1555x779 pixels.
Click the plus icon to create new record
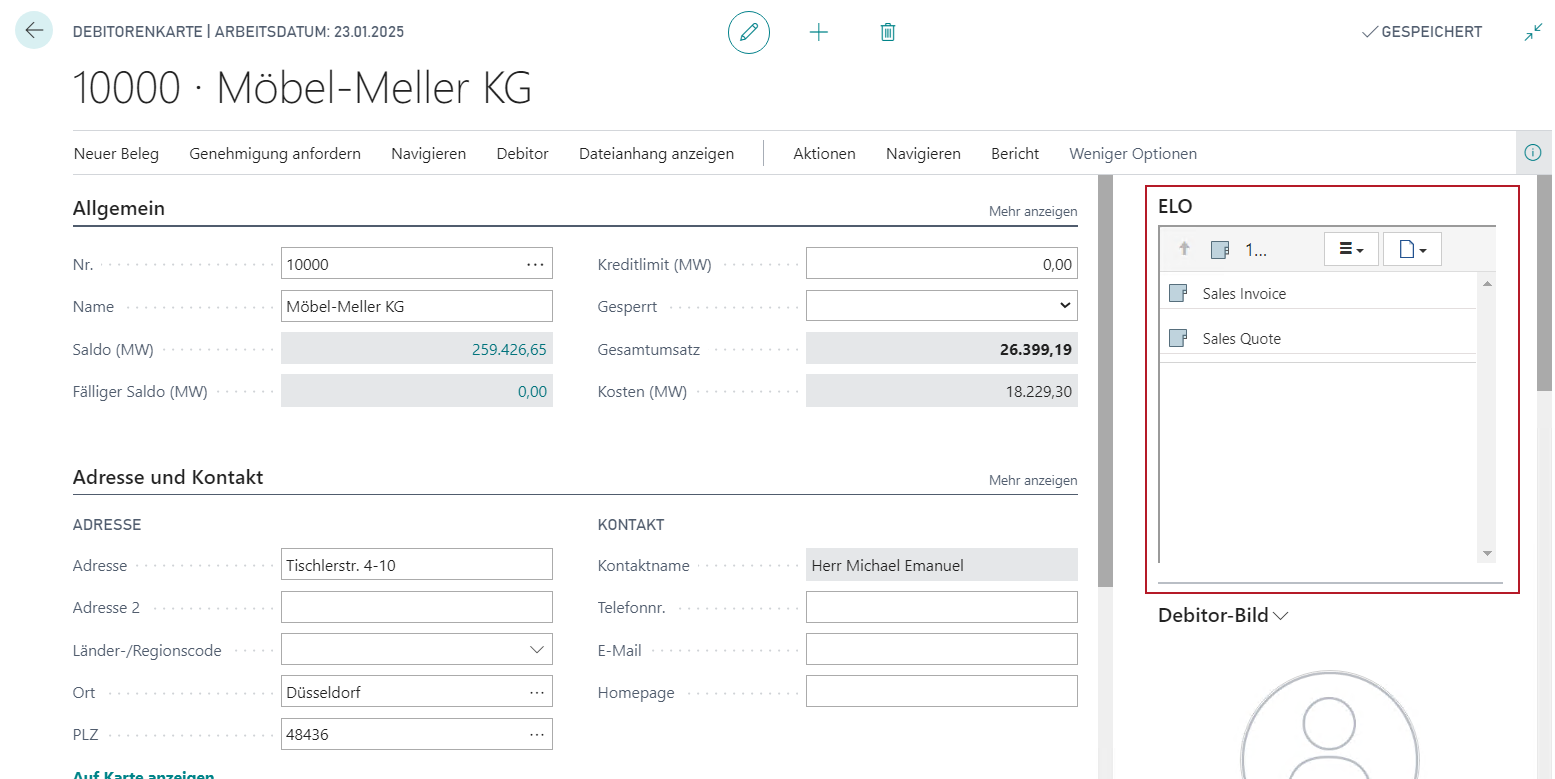coord(819,31)
